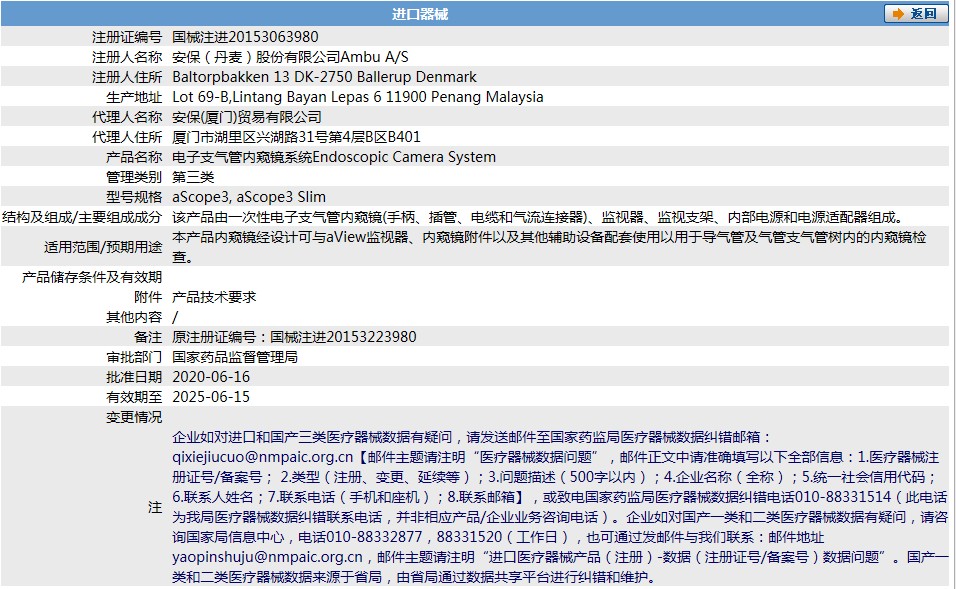
Task: Select the label 管理类别
Action: click(134, 177)
